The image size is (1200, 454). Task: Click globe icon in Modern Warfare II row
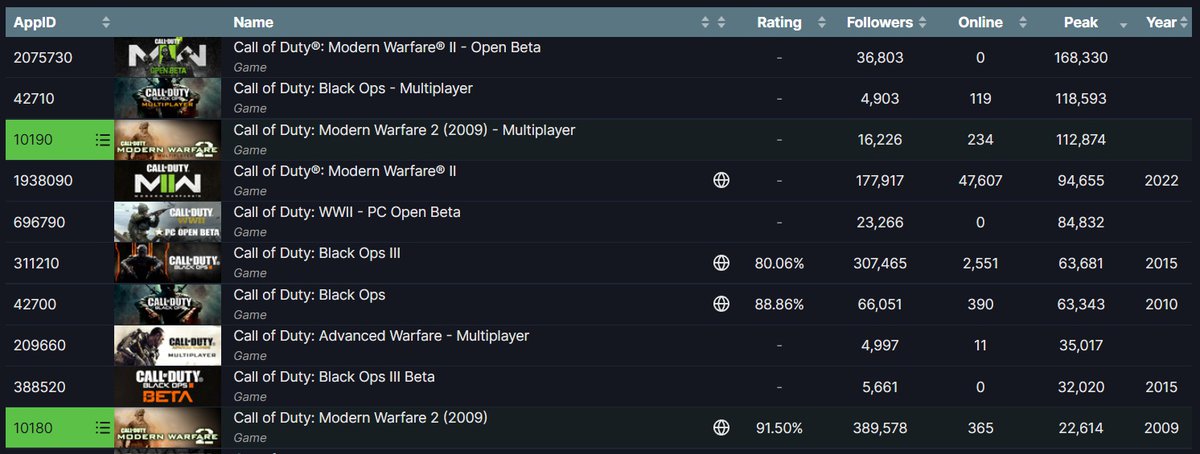tap(721, 181)
